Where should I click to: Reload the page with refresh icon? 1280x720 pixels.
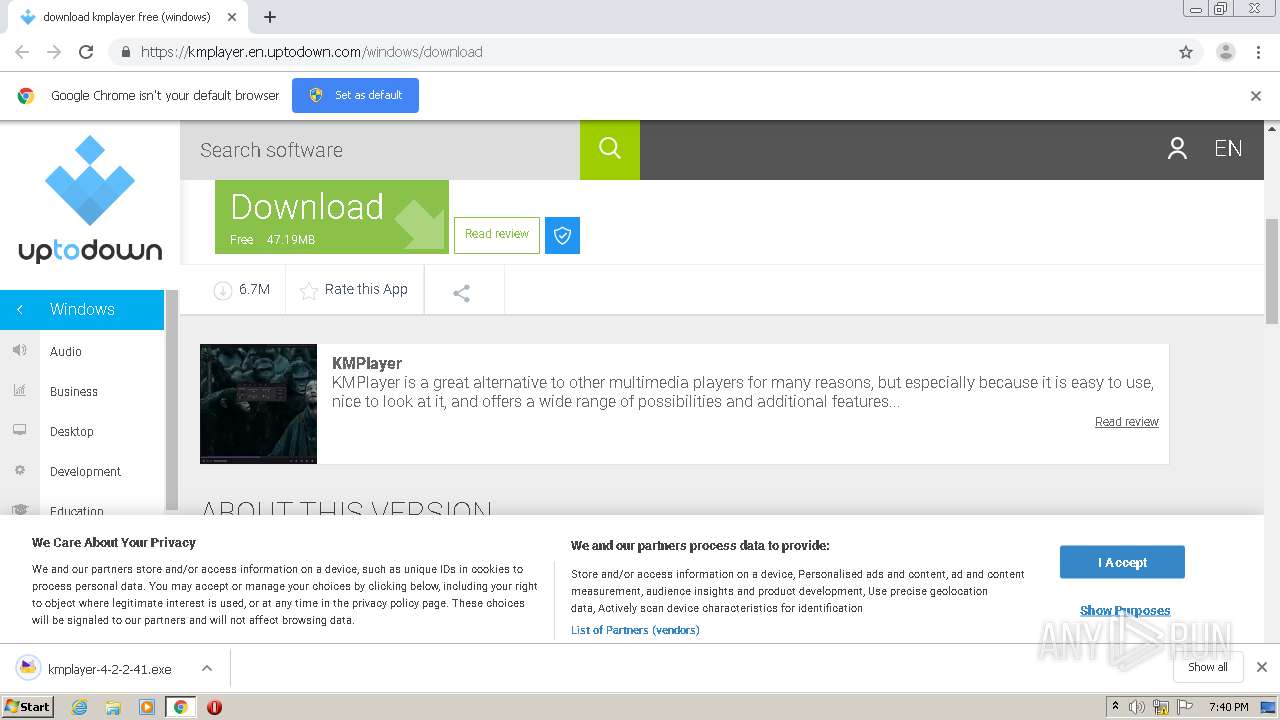pyautogui.click(x=86, y=52)
